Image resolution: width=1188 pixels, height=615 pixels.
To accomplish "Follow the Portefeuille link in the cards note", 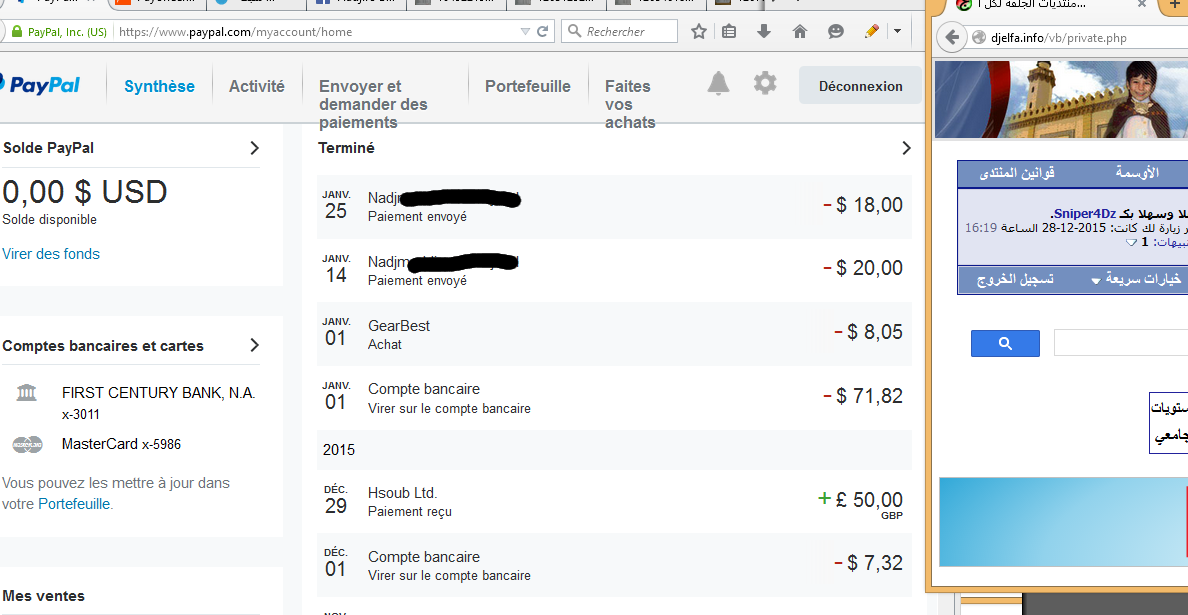I will 74,504.
